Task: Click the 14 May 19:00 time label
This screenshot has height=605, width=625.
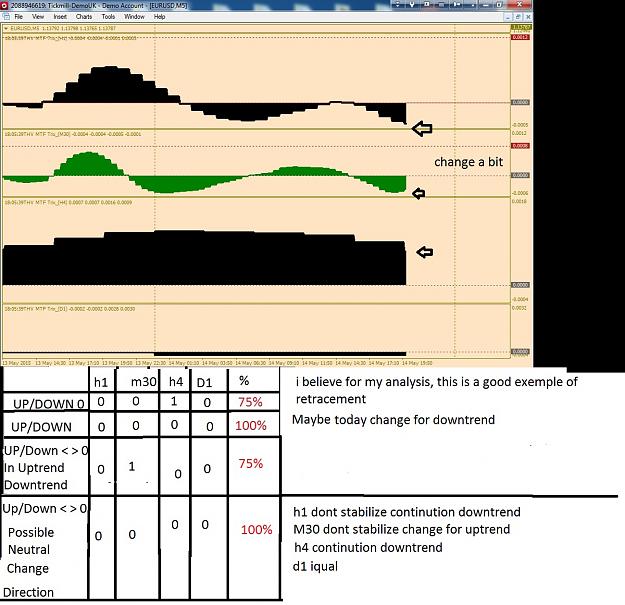Action: (417, 363)
